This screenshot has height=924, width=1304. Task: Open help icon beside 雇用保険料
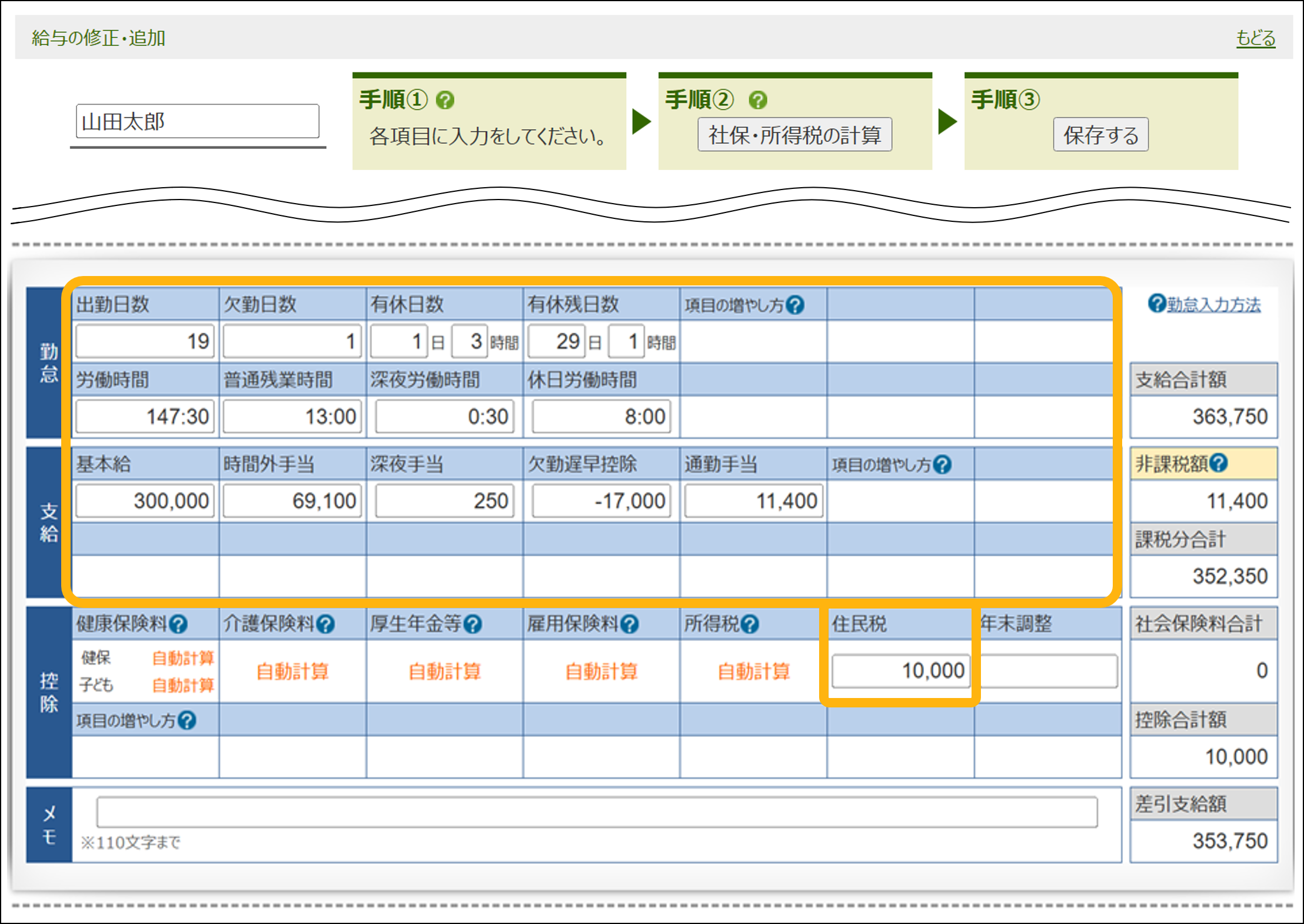(x=630, y=624)
